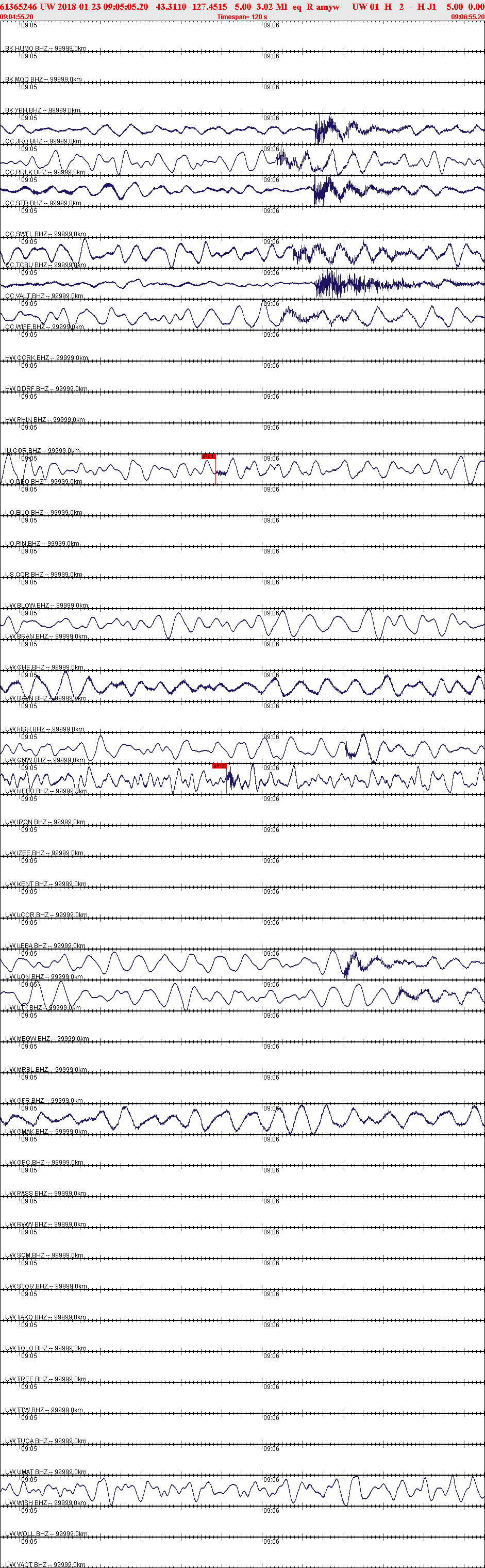Select the UW WISH BHZ station label
This screenshot has height=1568, width=485.
pyautogui.click(x=46, y=1503)
